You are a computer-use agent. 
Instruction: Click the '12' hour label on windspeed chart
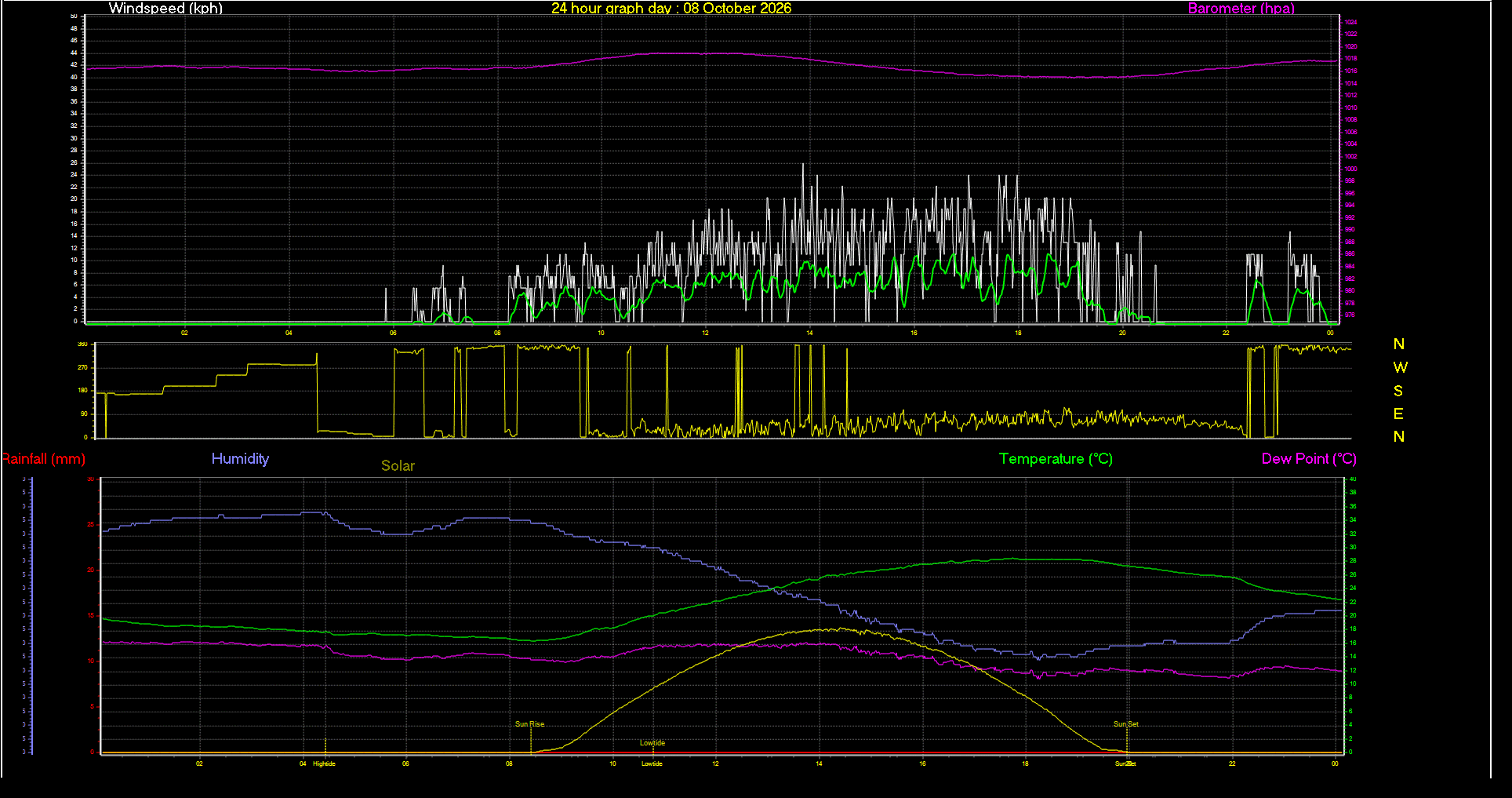click(x=705, y=333)
